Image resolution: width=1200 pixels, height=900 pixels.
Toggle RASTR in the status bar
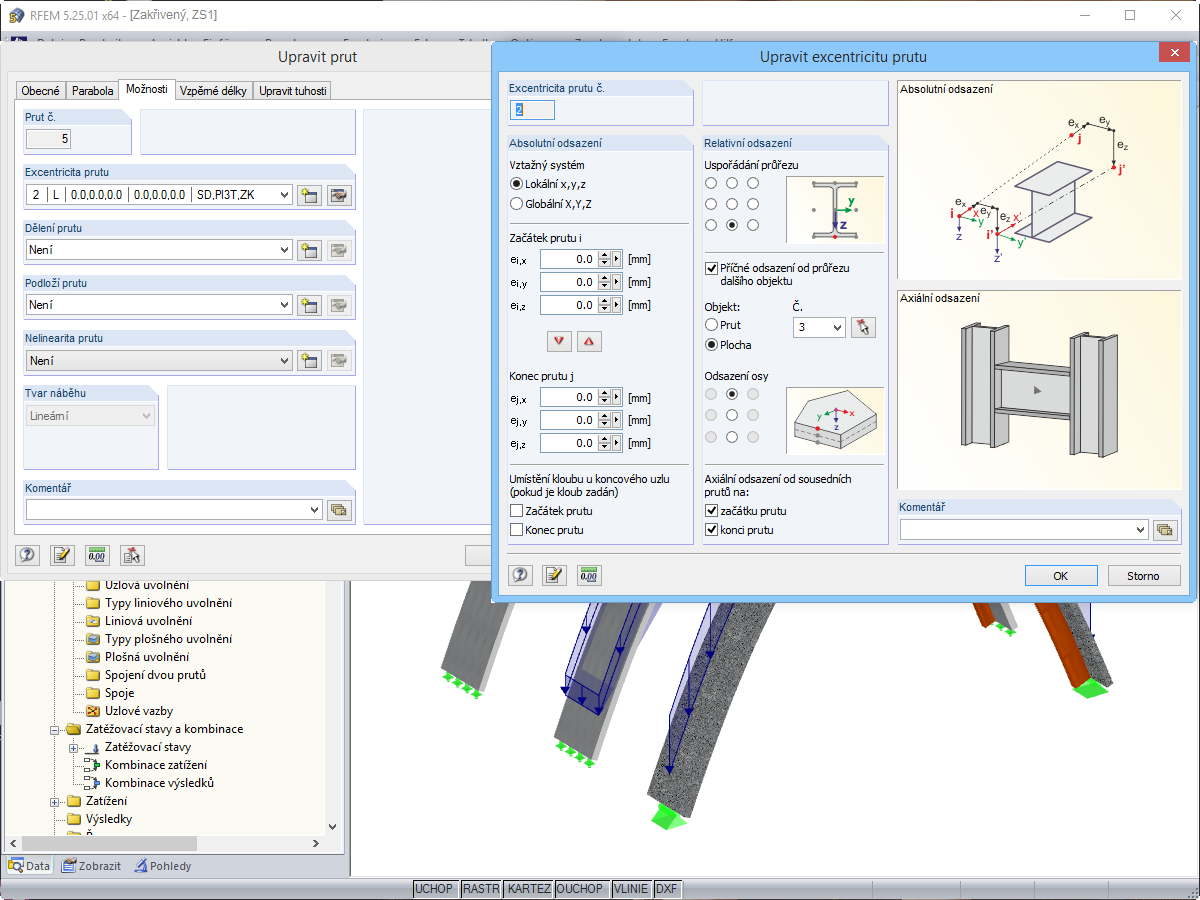tap(481, 889)
